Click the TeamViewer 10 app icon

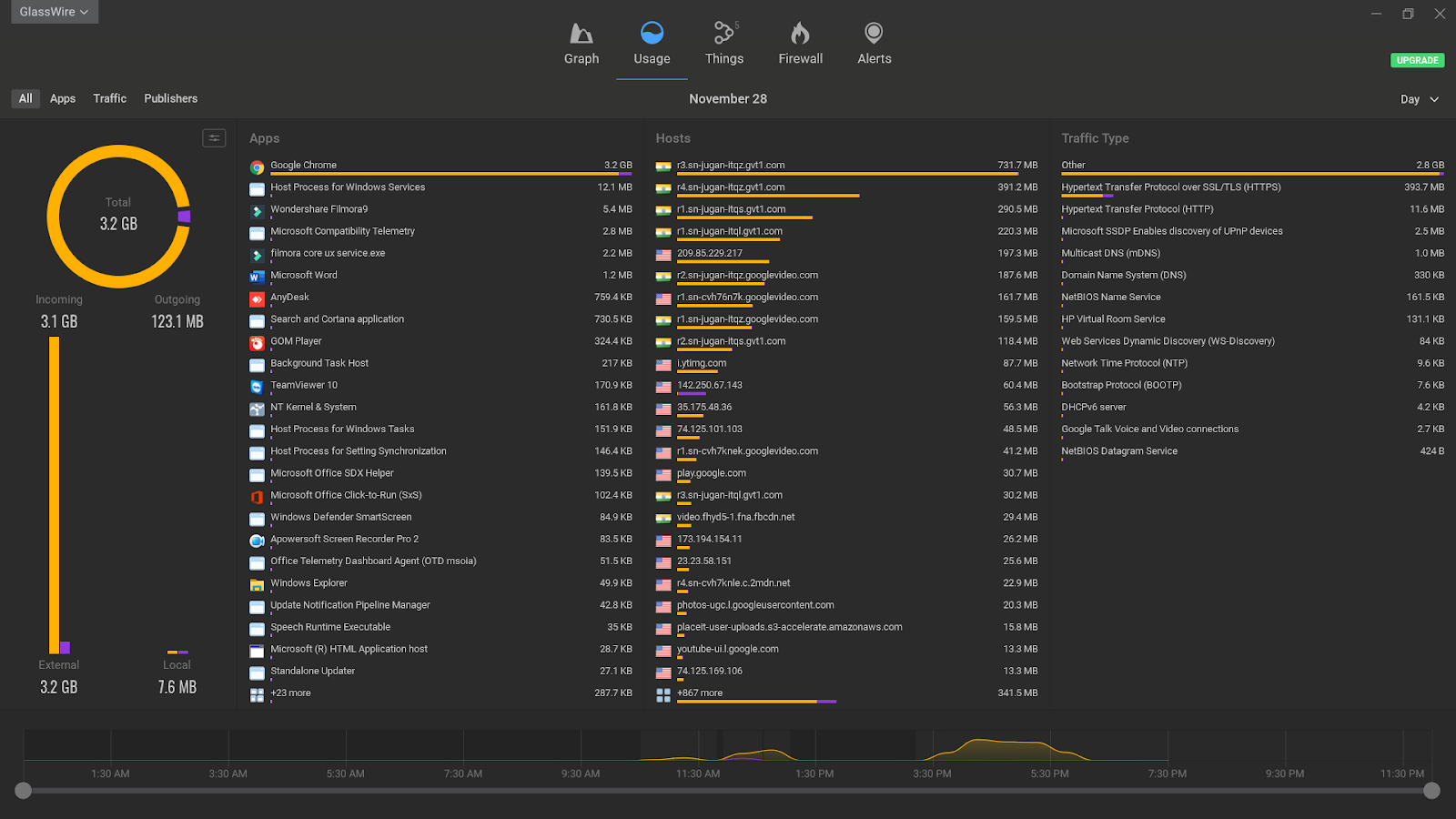257,387
